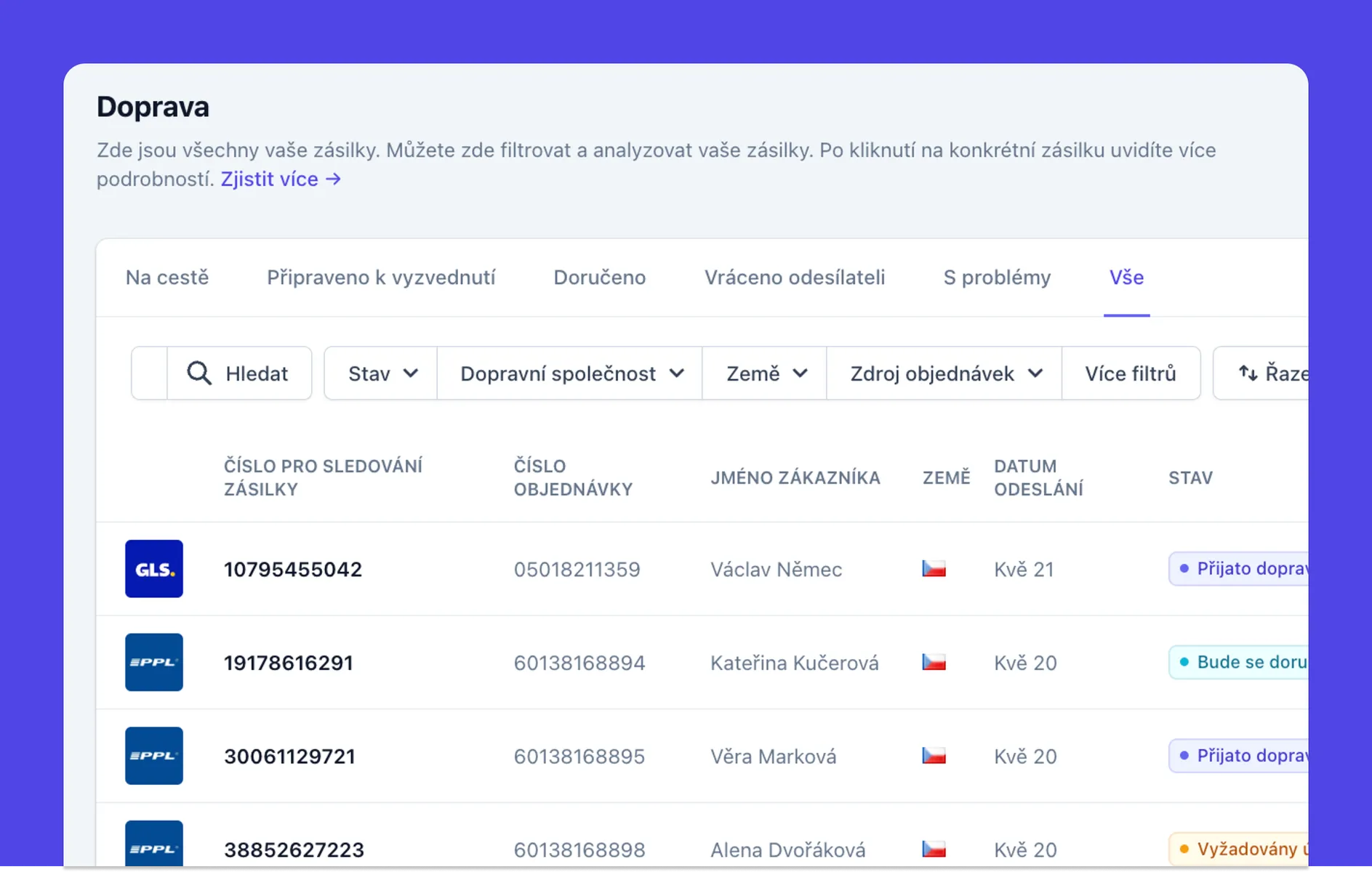Switch to the Na cestě tab
The width and height of the screenshot is (1372, 872).
pyautogui.click(x=167, y=278)
